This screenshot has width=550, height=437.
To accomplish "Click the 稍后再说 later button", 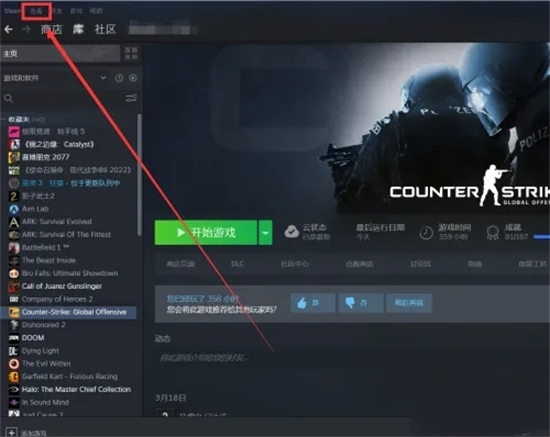I will coord(409,303).
